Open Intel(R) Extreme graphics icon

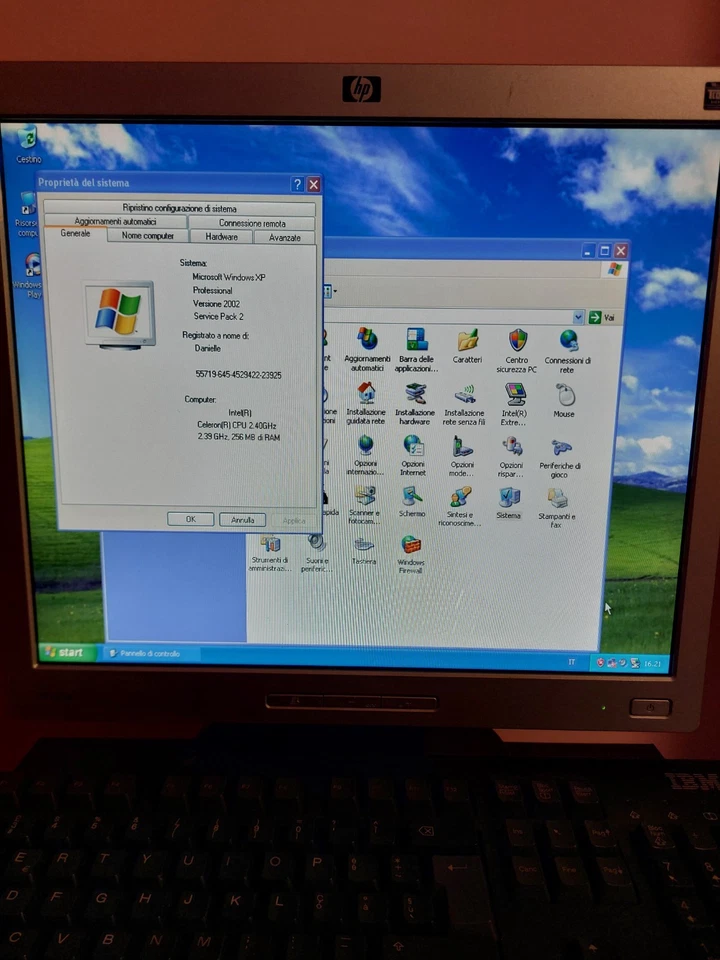(513, 404)
